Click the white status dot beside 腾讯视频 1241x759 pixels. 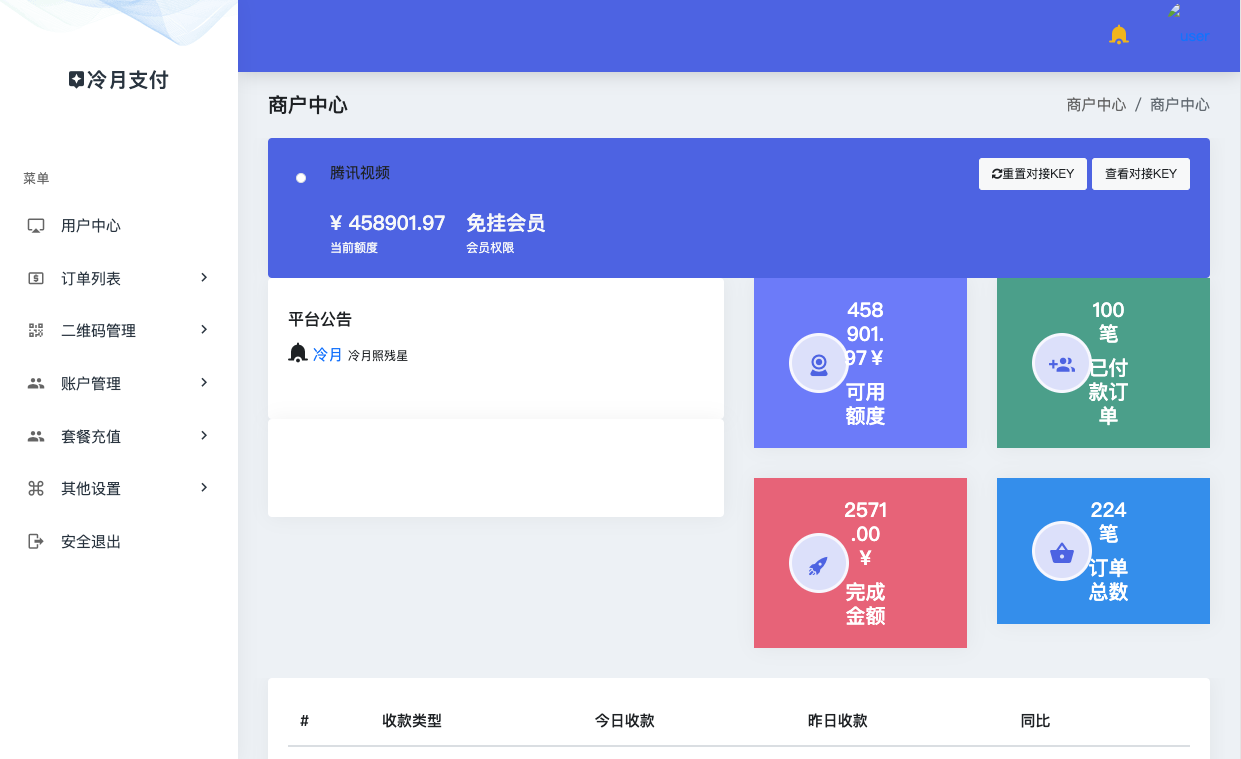301,178
